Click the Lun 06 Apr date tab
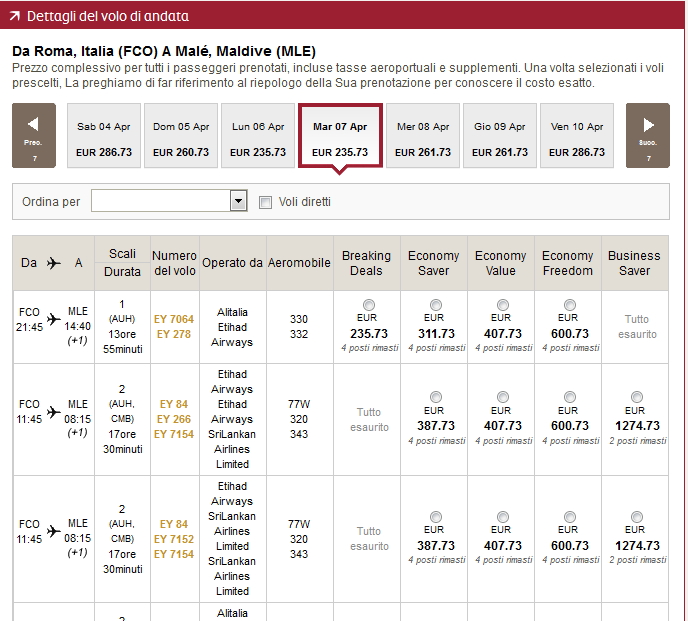This screenshot has height=621, width=688. coord(258,139)
